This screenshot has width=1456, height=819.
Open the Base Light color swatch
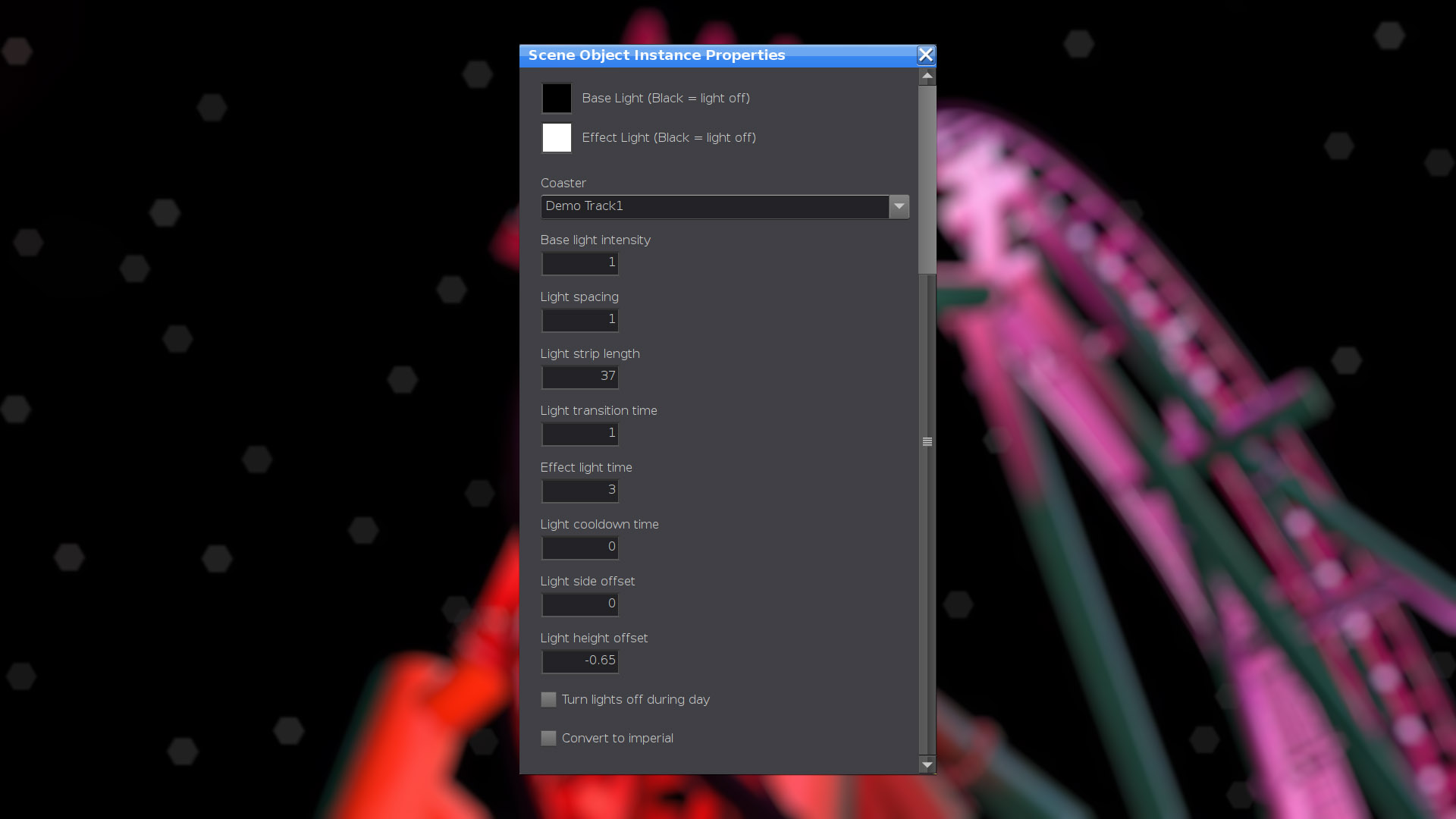pos(557,99)
